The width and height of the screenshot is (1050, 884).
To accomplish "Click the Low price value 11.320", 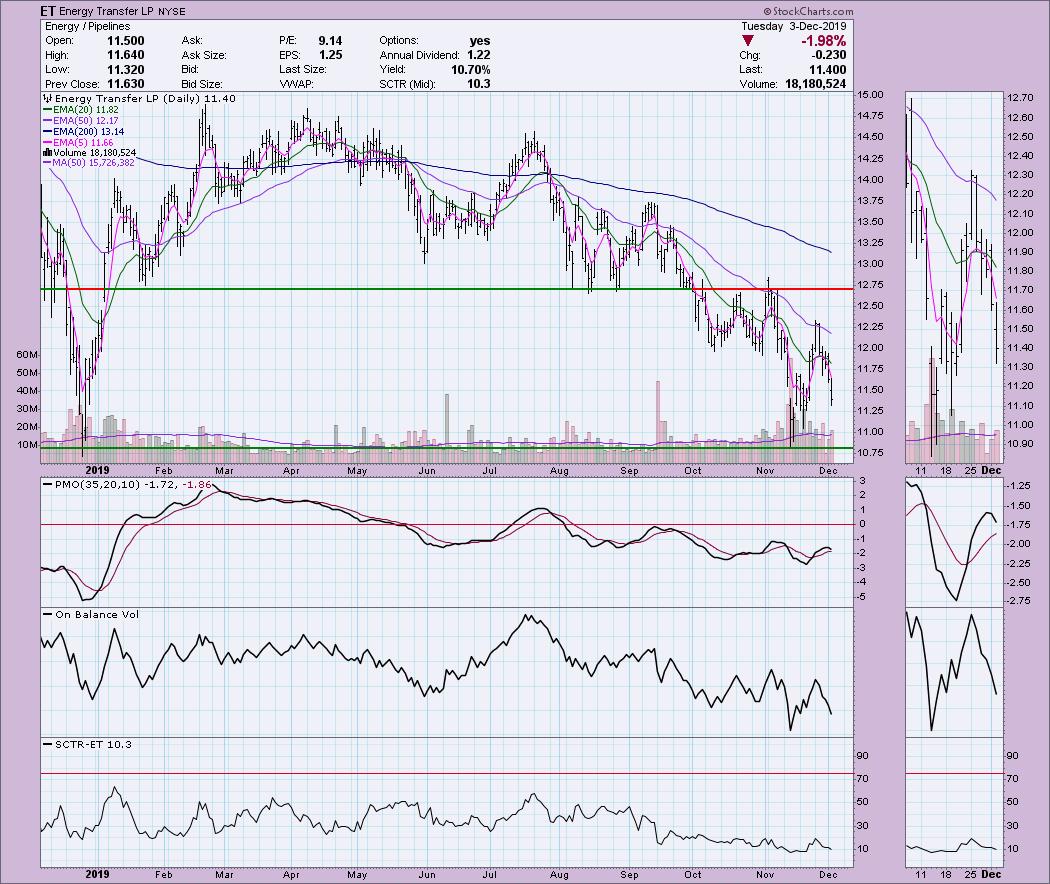I will pos(125,70).
